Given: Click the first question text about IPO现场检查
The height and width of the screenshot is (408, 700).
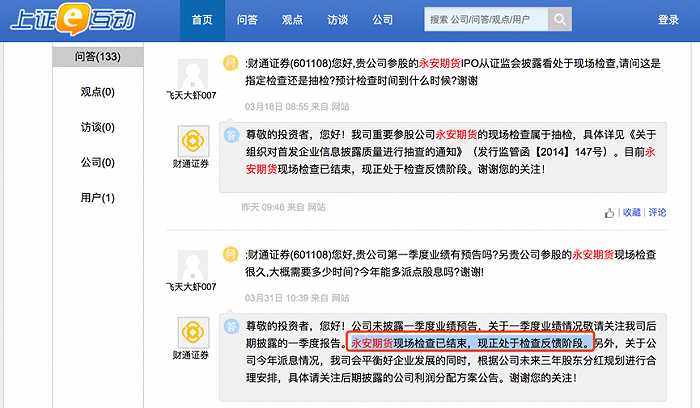Looking at the screenshot, I should (453, 72).
